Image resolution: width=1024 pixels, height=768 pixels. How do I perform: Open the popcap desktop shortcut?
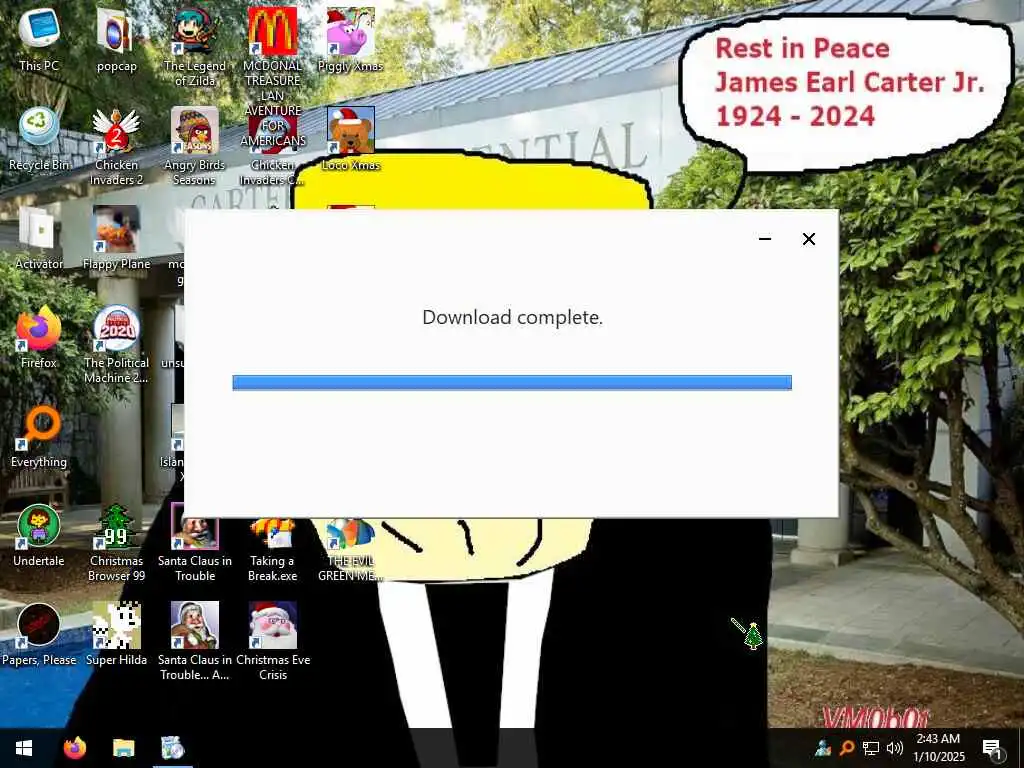click(x=116, y=39)
